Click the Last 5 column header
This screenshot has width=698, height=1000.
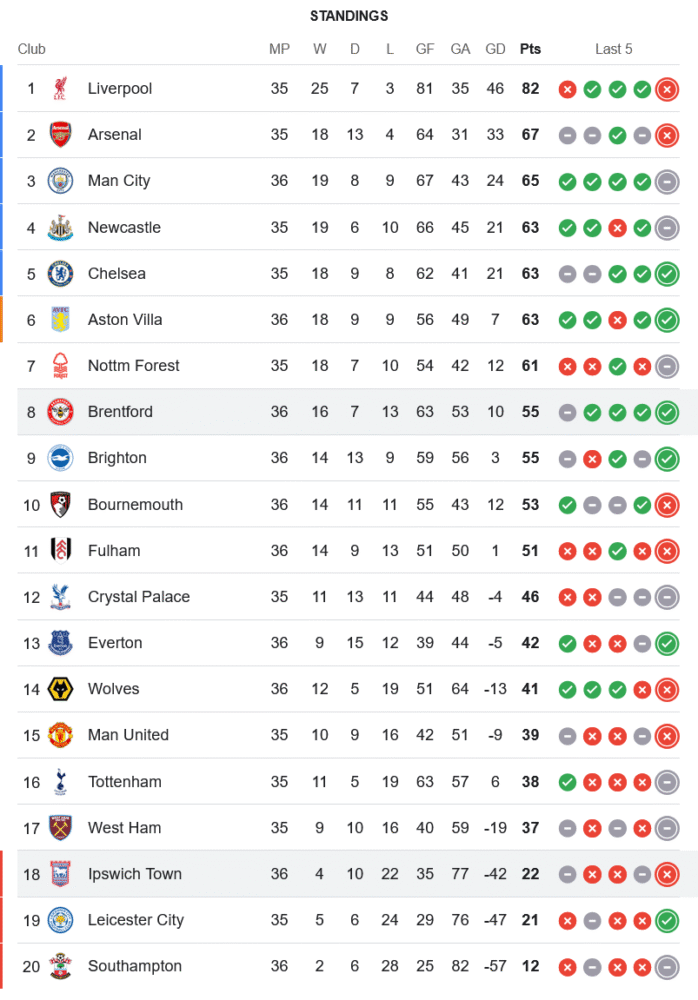613,49
